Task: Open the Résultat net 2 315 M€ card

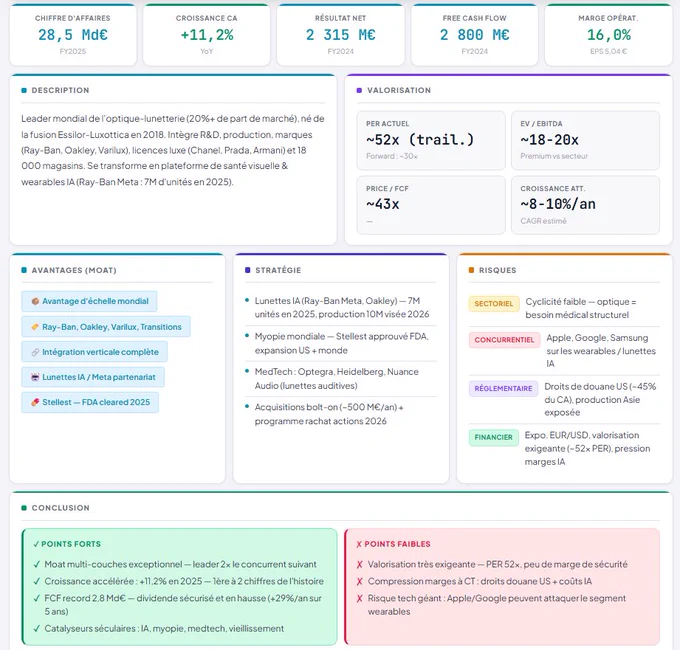Action: [341, 35]
